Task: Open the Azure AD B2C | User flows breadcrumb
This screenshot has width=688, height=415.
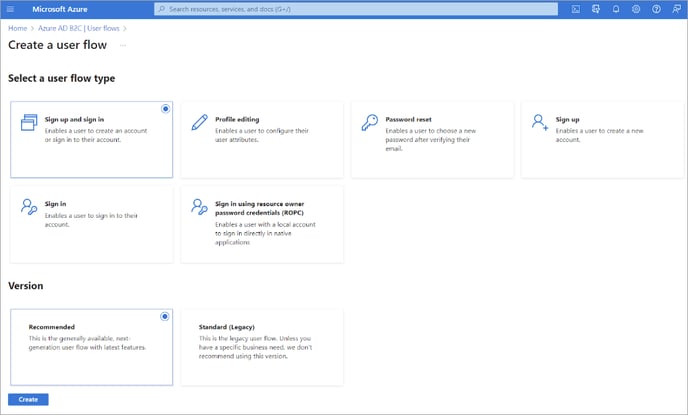Action: coord(79,28)
